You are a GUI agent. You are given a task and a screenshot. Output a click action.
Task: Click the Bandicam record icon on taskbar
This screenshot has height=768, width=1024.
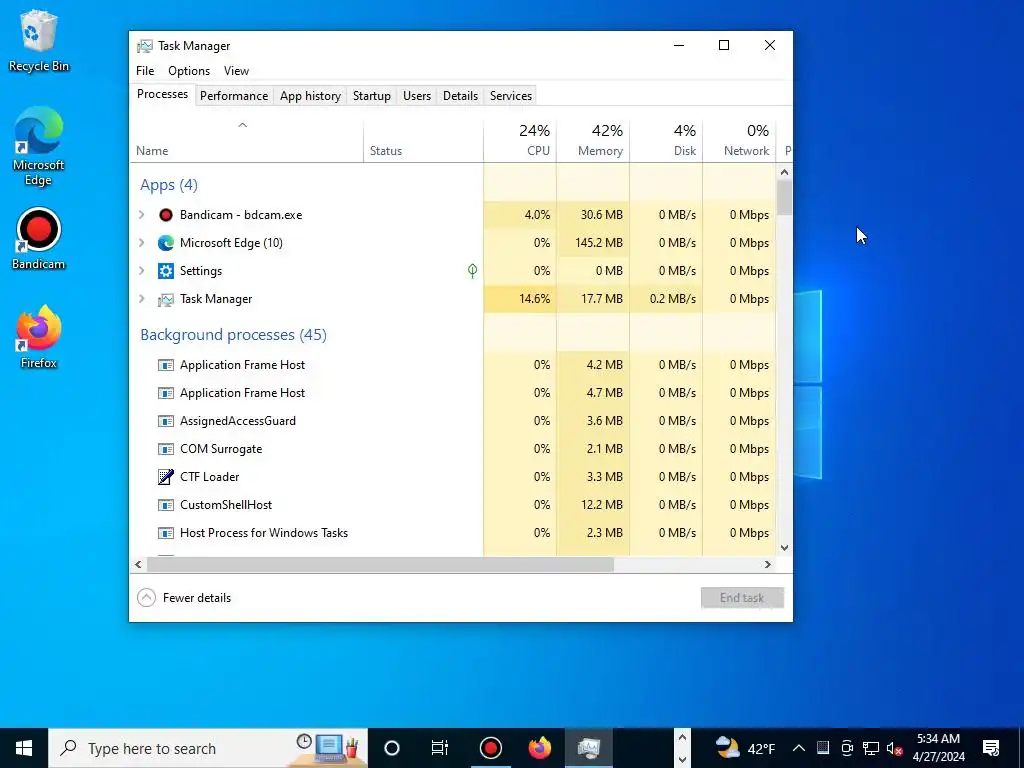[x=490, y=748]
